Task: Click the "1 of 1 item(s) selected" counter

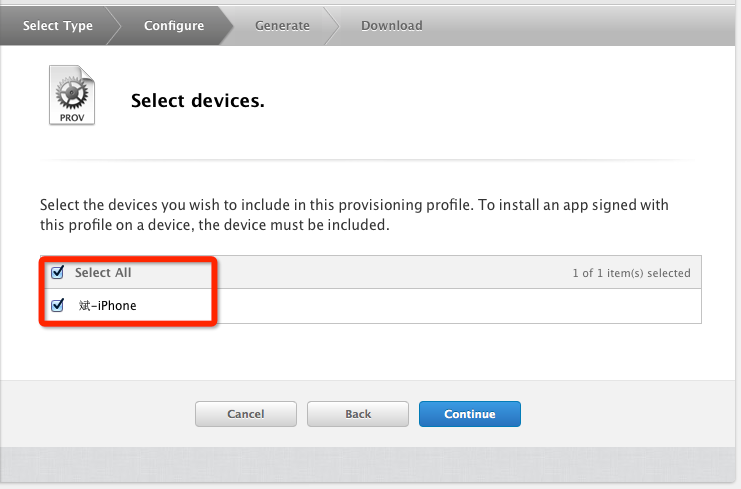Action: click(631, 273)
